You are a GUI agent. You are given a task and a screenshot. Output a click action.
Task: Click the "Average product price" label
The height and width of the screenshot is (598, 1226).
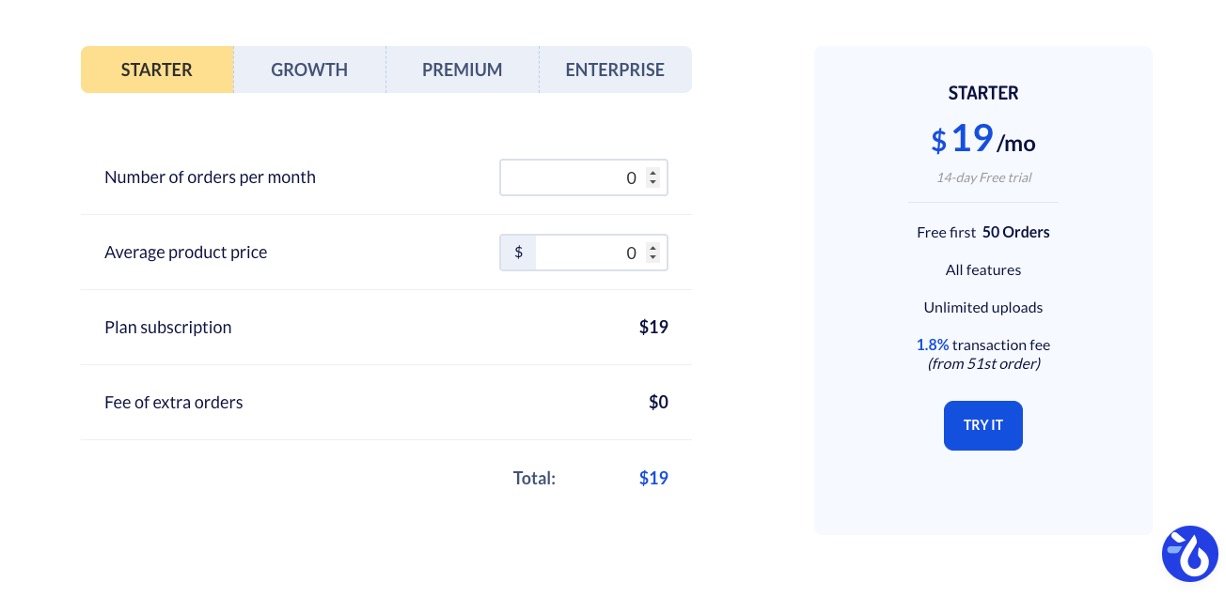pos(186,253)
